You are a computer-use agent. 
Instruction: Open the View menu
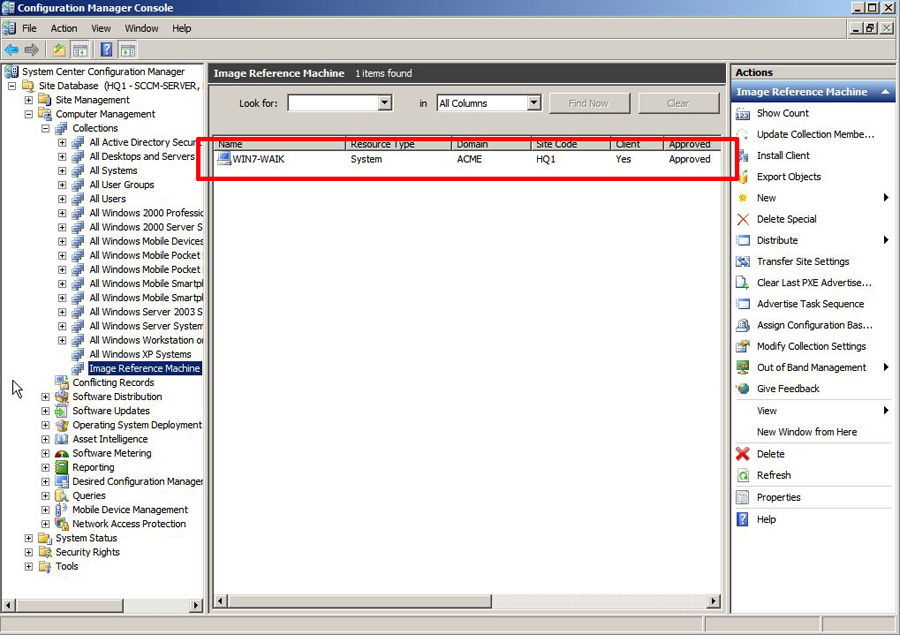point(101,28)
